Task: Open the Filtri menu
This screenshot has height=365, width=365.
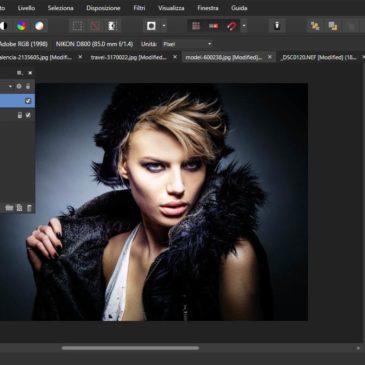Action: click(139, 8)
